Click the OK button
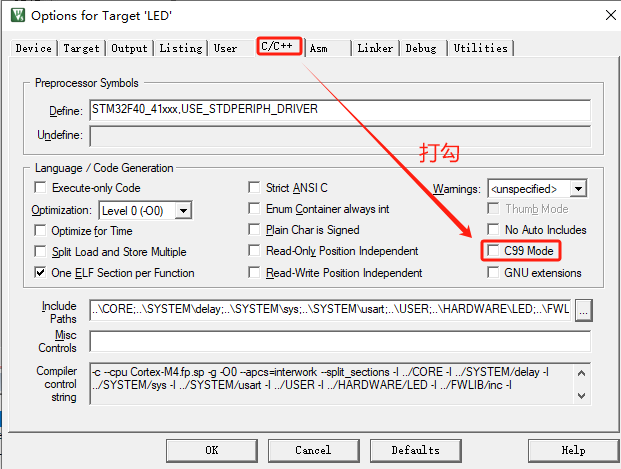The width and height of the screenshot is (621, 469). click(x=212, y=450)
